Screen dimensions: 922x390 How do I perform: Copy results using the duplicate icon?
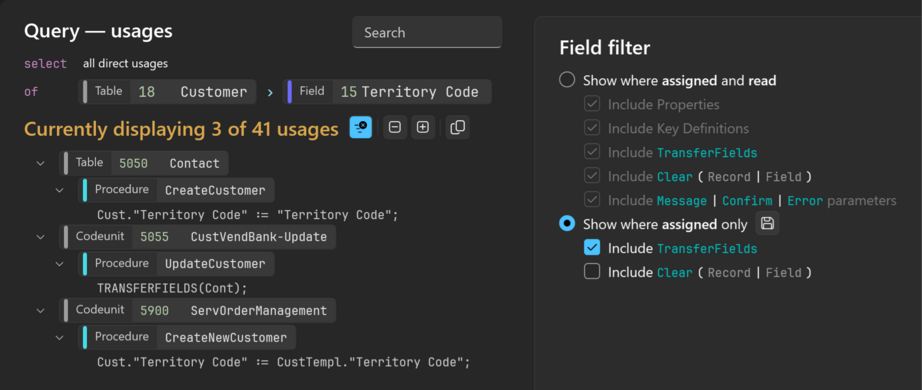click(457, 127)
